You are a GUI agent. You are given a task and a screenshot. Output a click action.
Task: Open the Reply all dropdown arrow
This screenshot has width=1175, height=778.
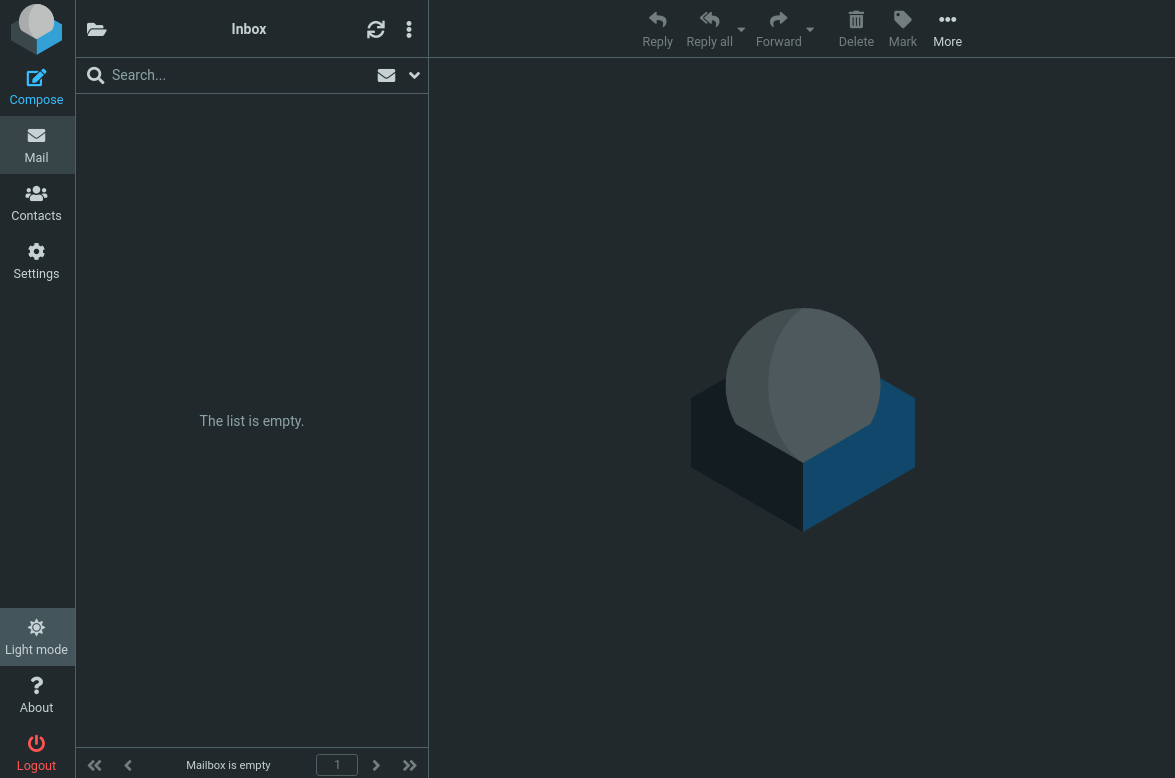pos(741,30)
